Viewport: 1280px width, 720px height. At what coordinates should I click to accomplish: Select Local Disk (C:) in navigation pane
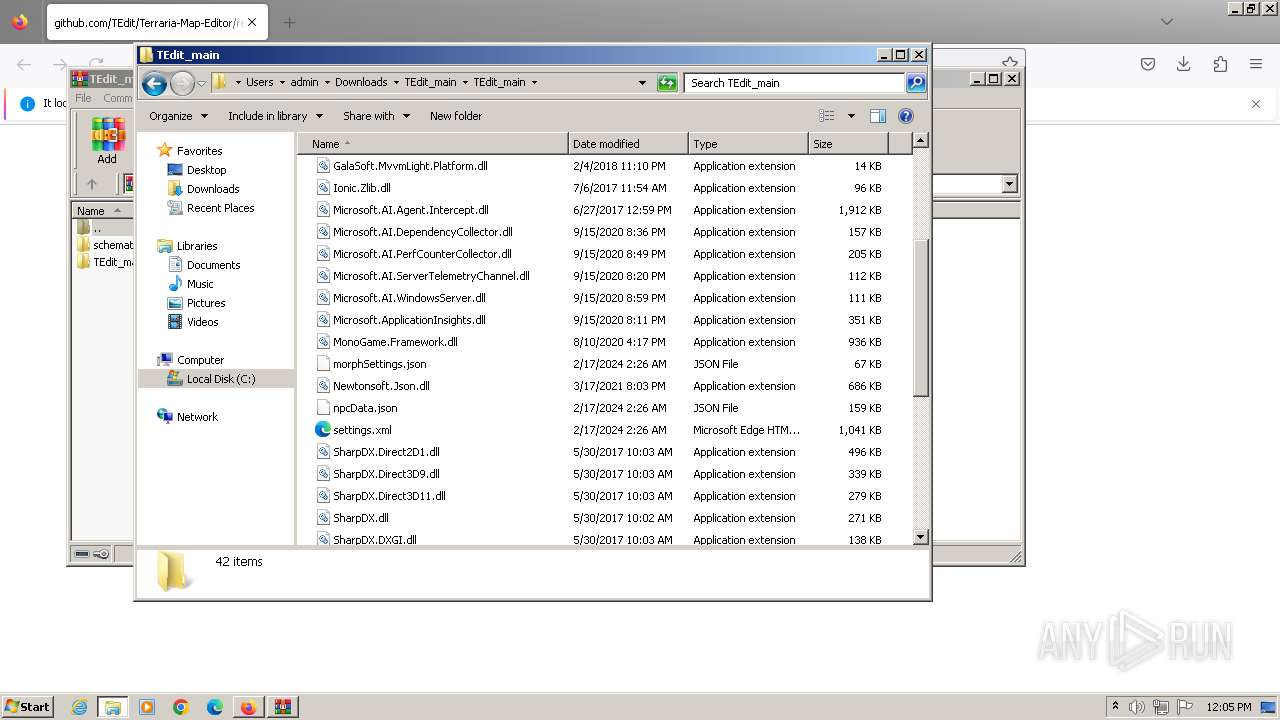pyautogui.click(x=220, y=379)
